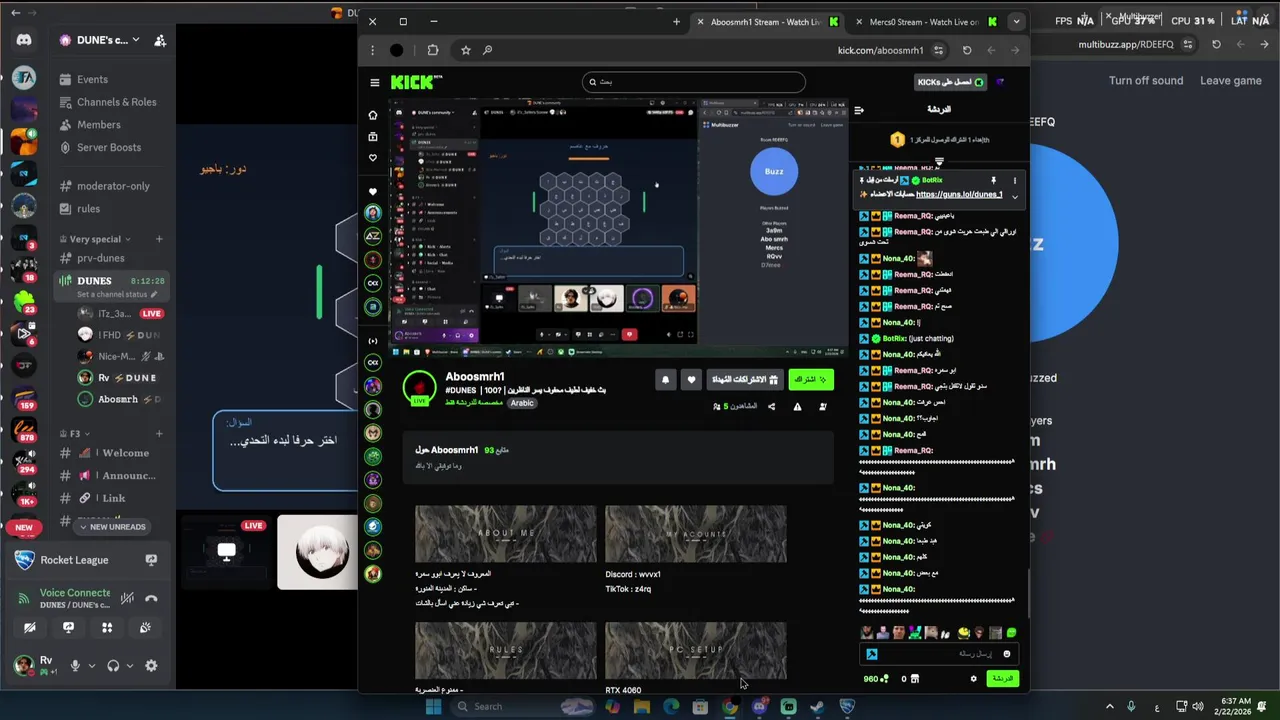Stream Rocket League from Discord activity bar
1280x720 pixels.
click(x=151, y=560)
